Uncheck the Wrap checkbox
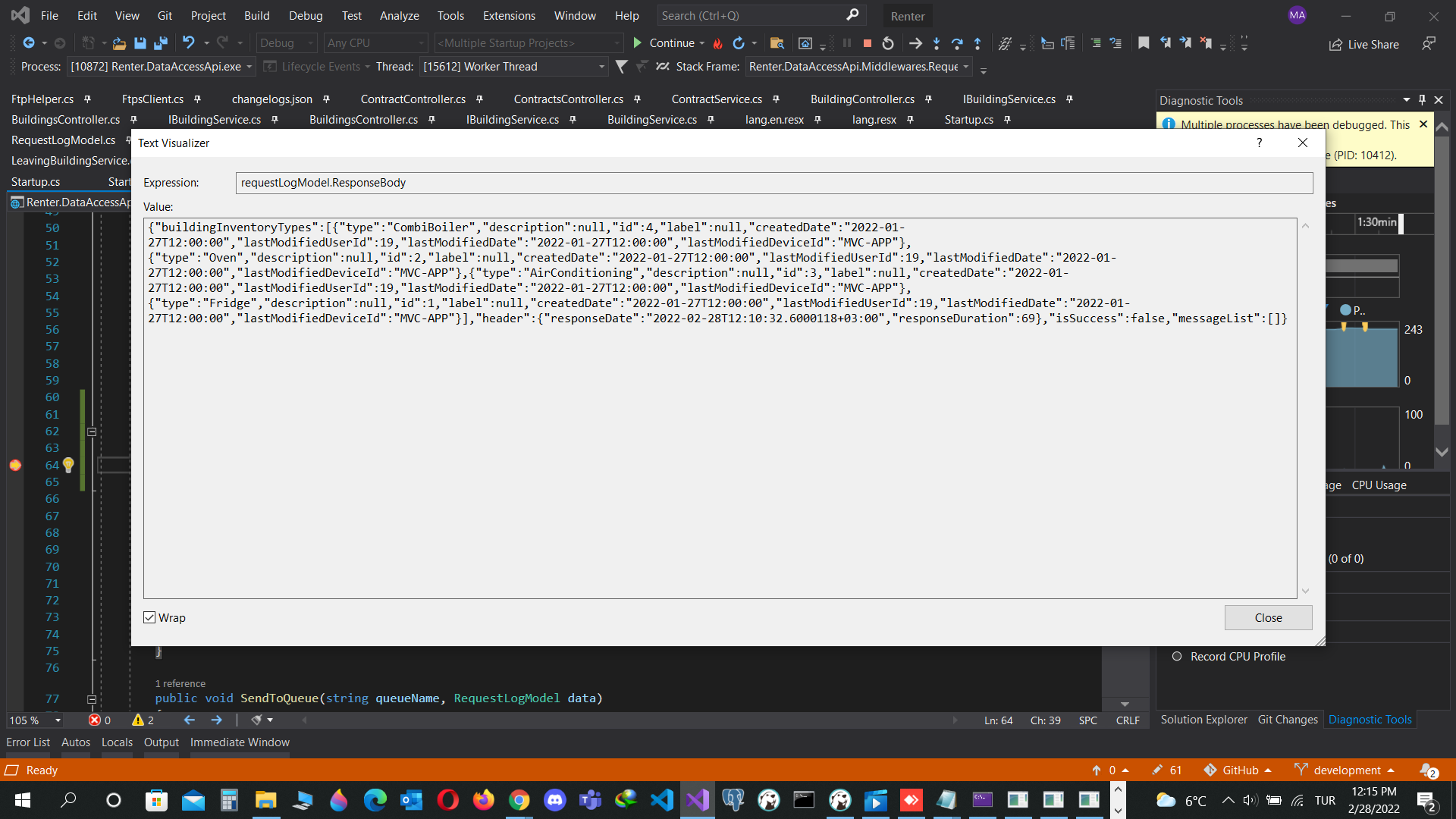 pyautogui.click(x=149, y=617)
